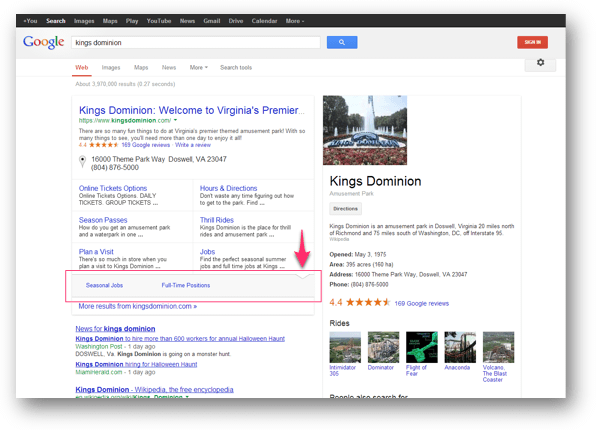The image size is (596, 430).
Task: Click the blue magnifier search button
Action: (x=342, y=42)
